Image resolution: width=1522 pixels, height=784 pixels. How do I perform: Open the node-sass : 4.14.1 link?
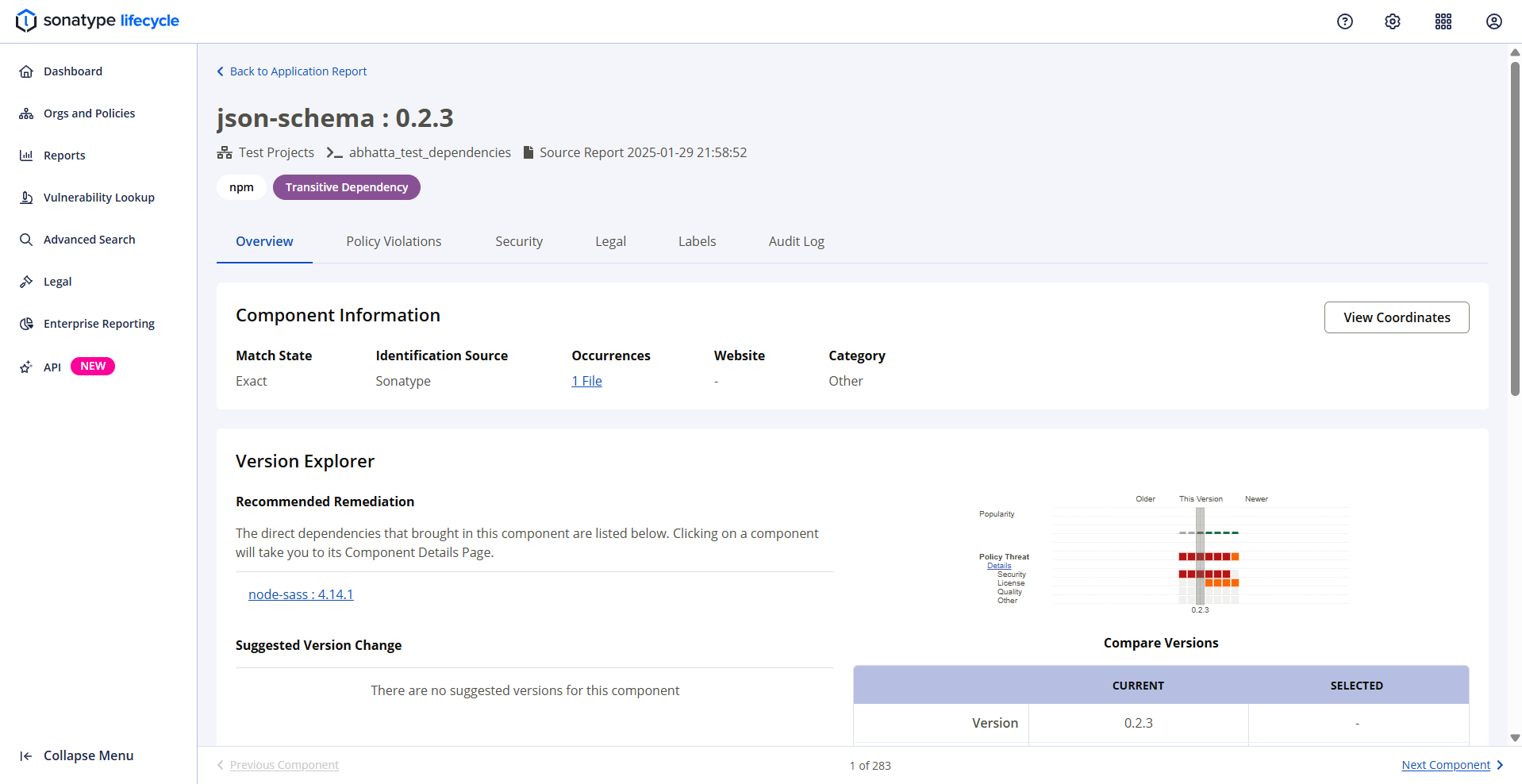tap(301, 594)
